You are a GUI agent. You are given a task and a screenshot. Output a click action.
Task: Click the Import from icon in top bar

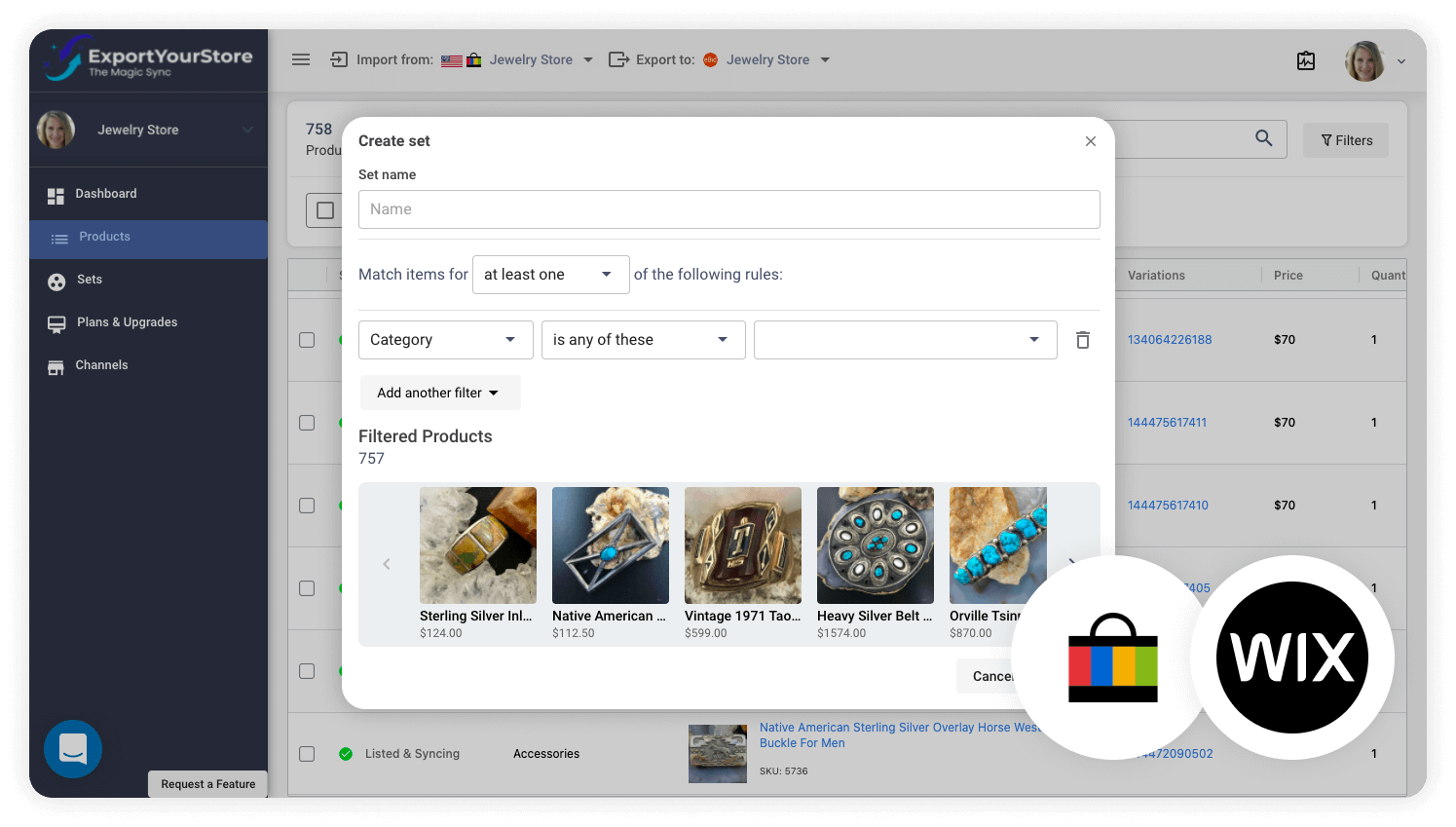(x=338, y=59)
